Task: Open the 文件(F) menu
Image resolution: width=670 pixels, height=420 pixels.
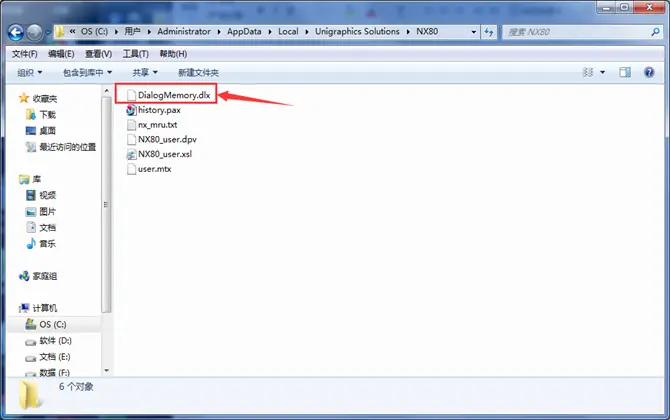Action: click(x=24, y=54)
